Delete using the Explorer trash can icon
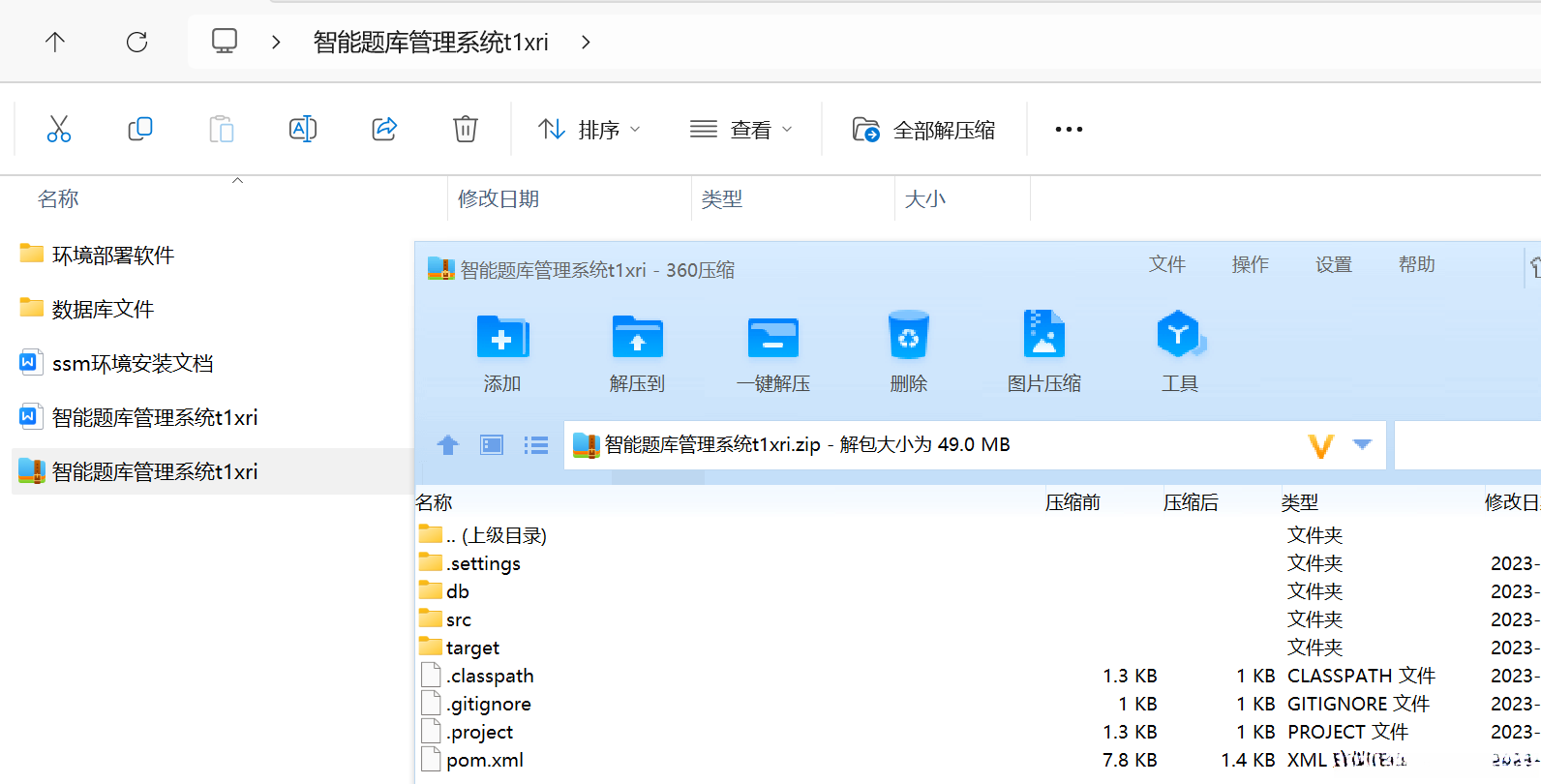The image size is (1541, 784). (466, 129)
